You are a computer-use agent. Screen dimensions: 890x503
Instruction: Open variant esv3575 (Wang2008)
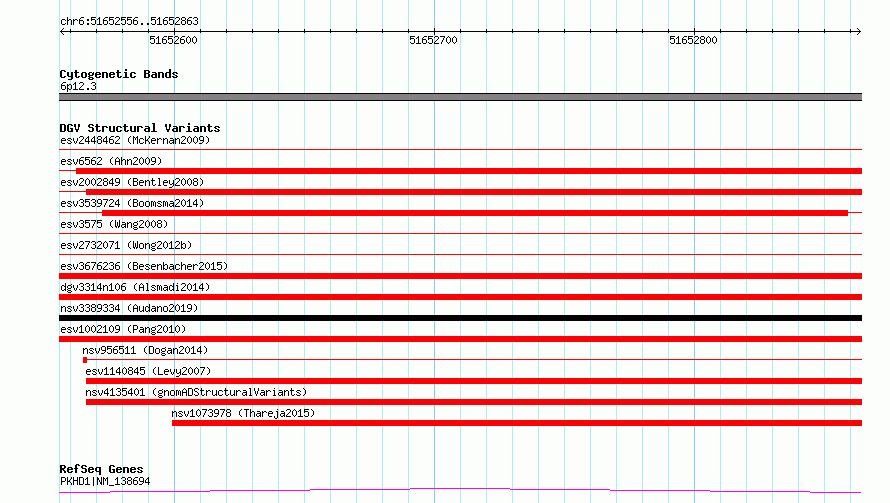pyautogui.click(x=114, y=224)
